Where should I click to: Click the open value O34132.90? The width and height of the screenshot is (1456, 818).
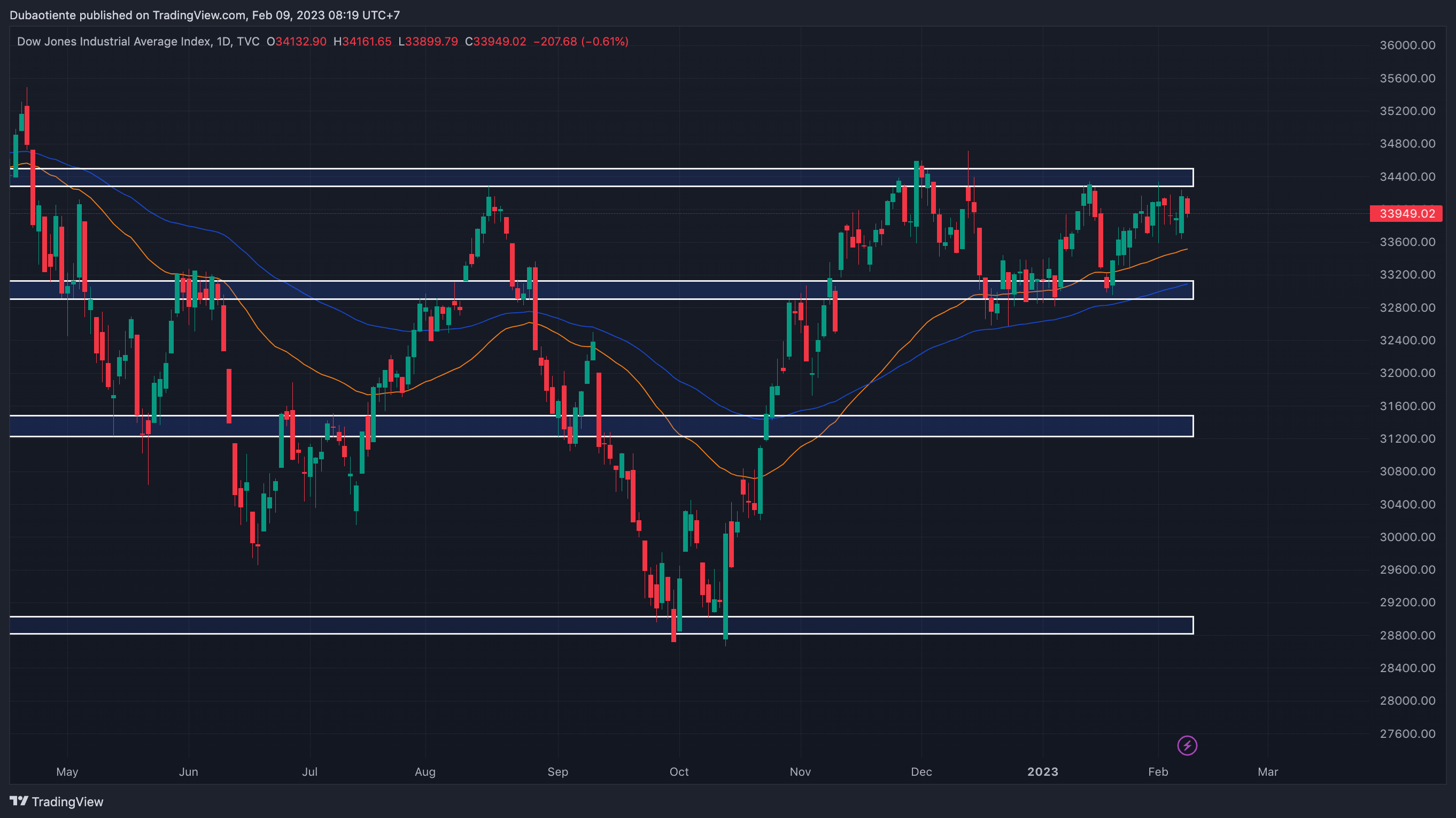coord(297,41)
